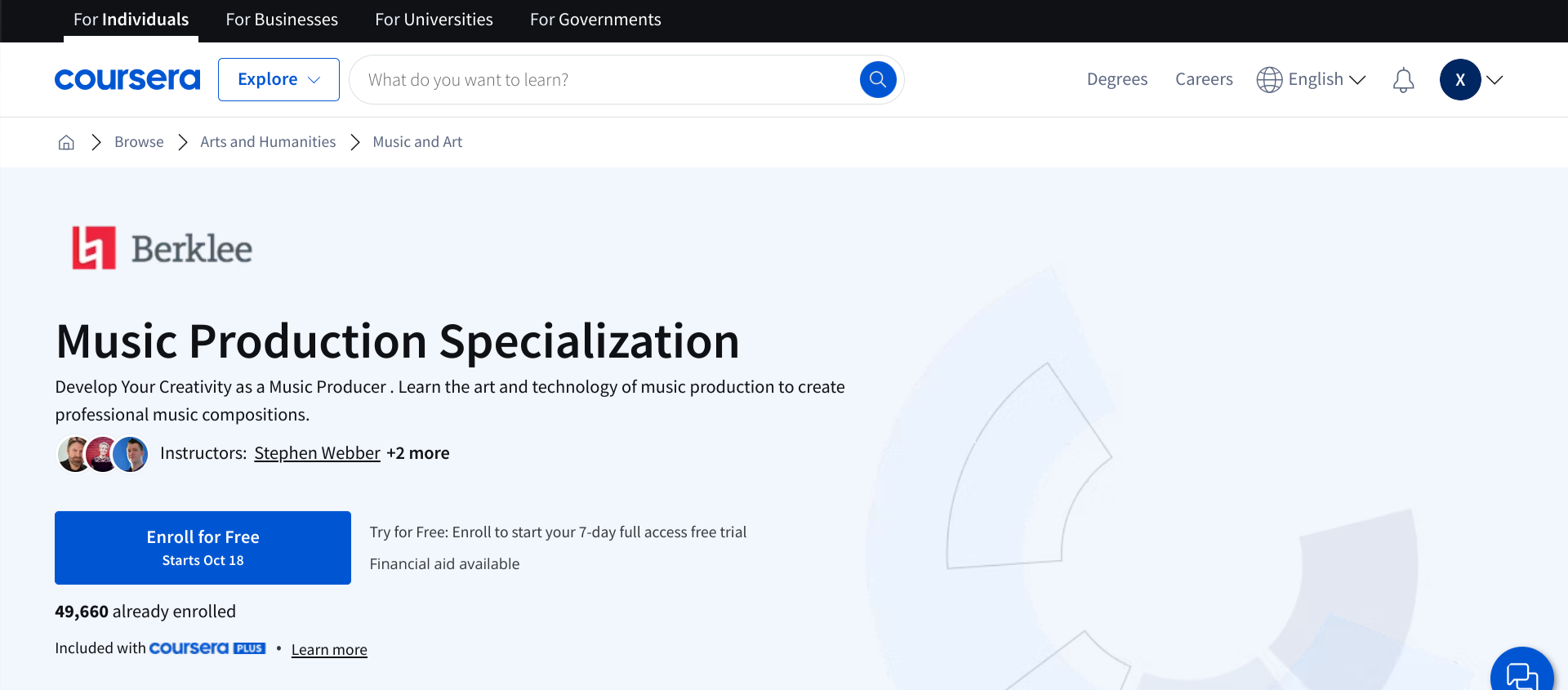Expand the profile menu chevron
This screenshot has width=1568, height=690.
(1494, 80)
